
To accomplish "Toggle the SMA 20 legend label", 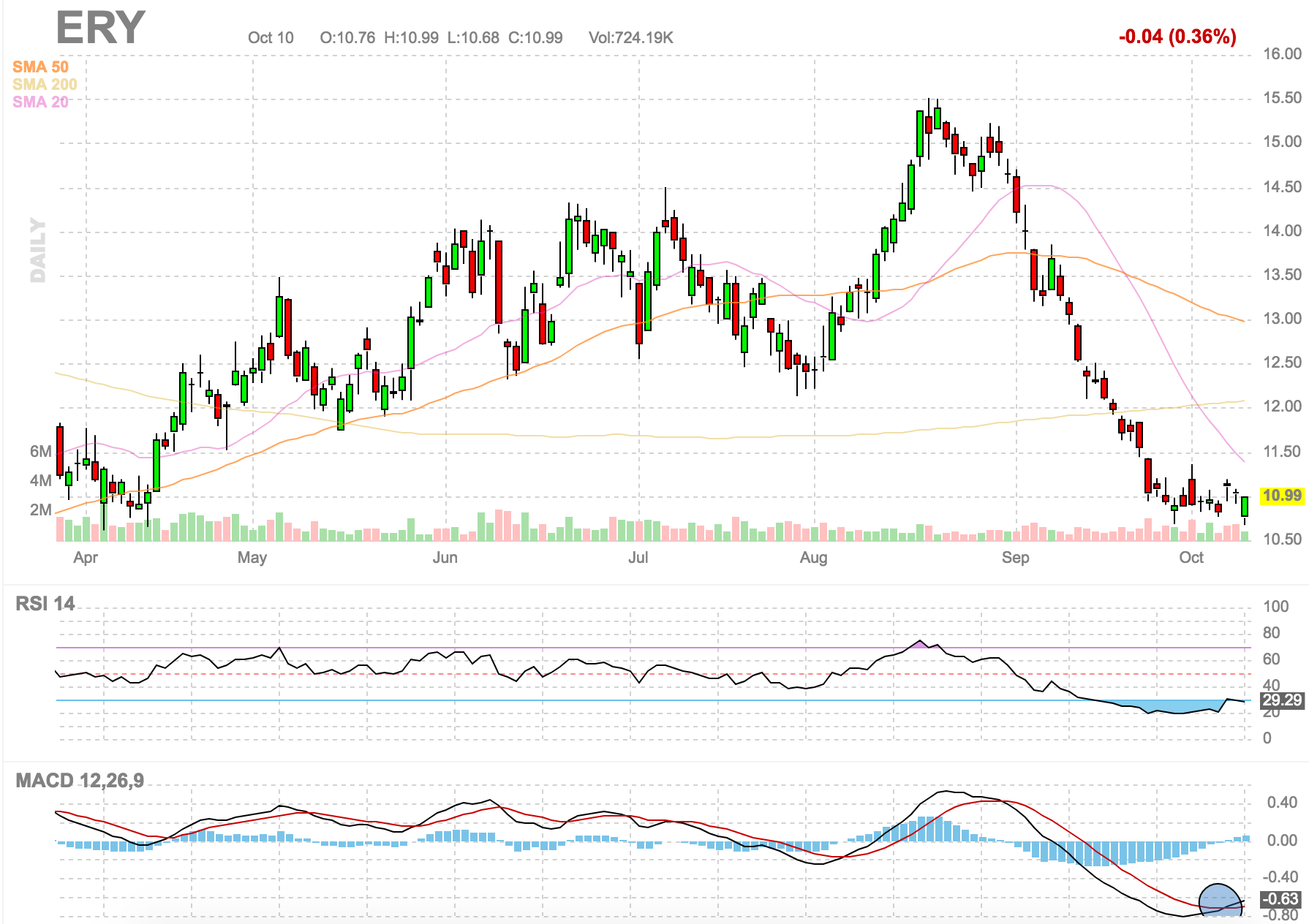I will click(40, 102).
